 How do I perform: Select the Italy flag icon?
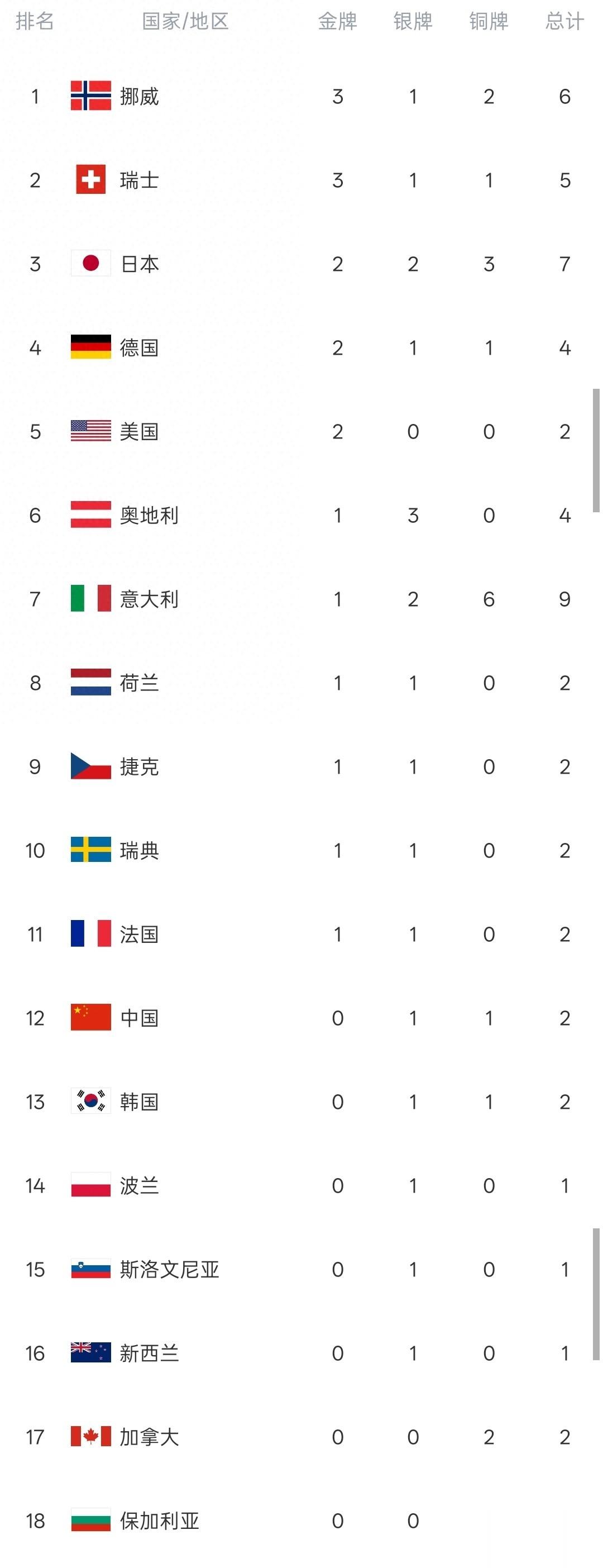(90, 598)
